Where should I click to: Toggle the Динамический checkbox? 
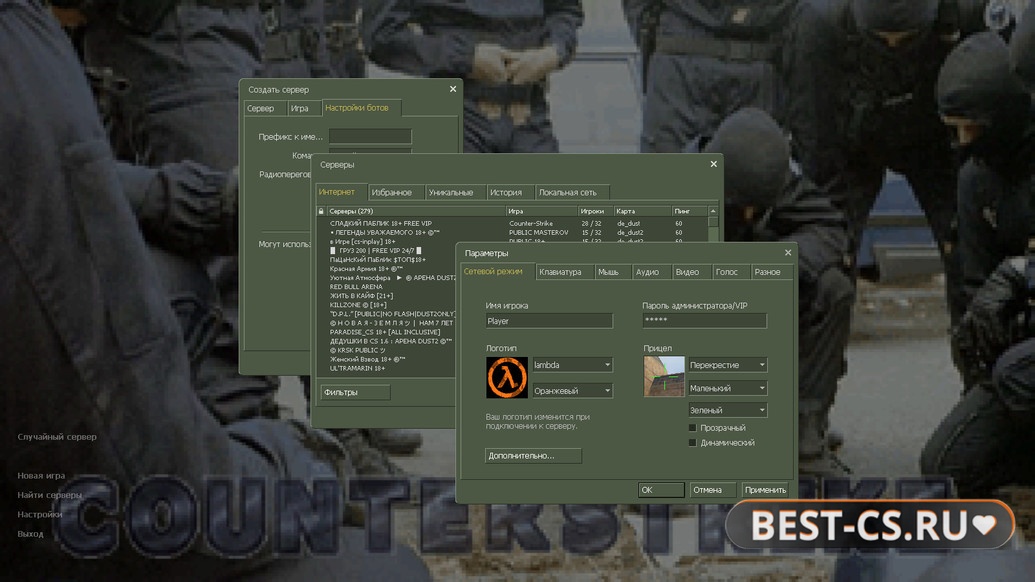(x=692, y=443)
